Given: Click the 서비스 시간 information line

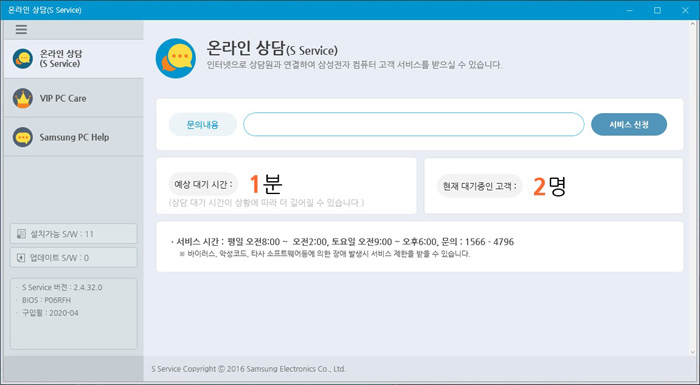Looking at the screenshot, I should (342, 242).
